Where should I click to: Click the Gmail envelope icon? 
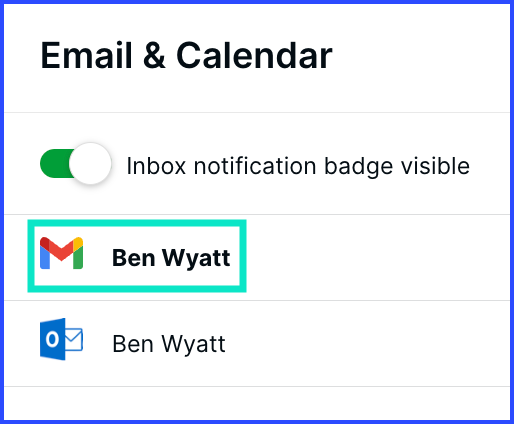(x=61, y=253)
